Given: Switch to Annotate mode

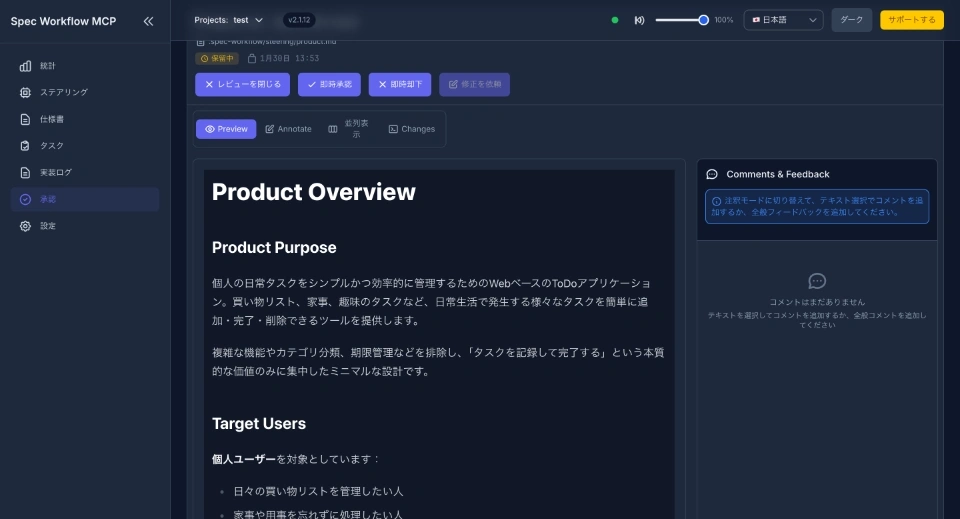Looking at the screenshot, I should point(288,129).
